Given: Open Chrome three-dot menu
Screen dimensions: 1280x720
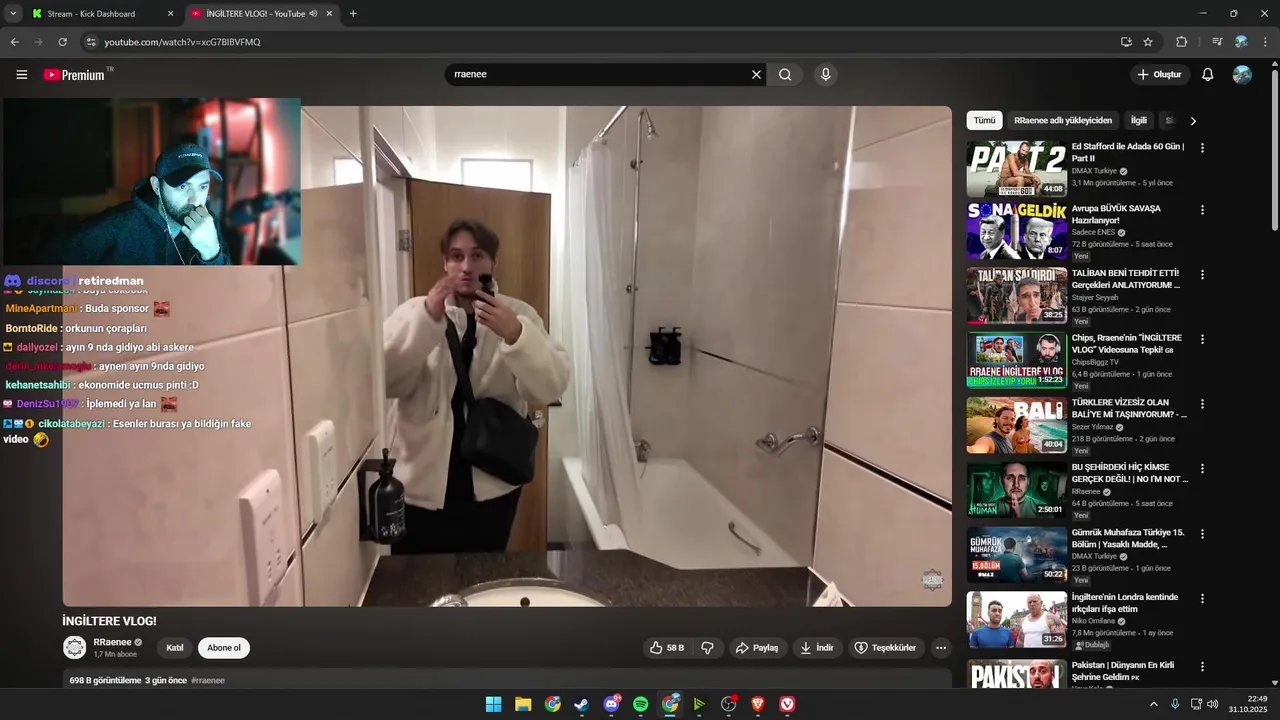Looking at the screenshot, I should point(1266,42).
